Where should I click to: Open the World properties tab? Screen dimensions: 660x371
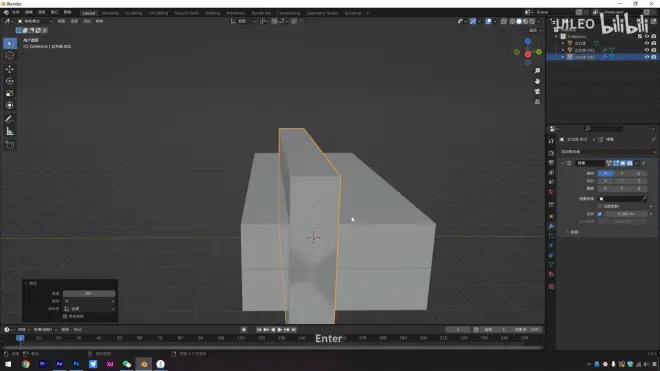pyautogui.click(x=551, y=192)
